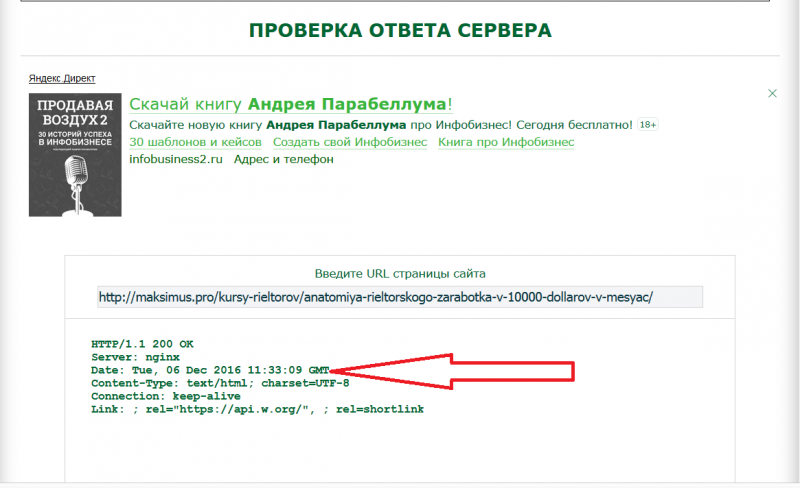Click the 18+ age rating badge
This screenshot has width=800, height=488.
coord(647,125)
